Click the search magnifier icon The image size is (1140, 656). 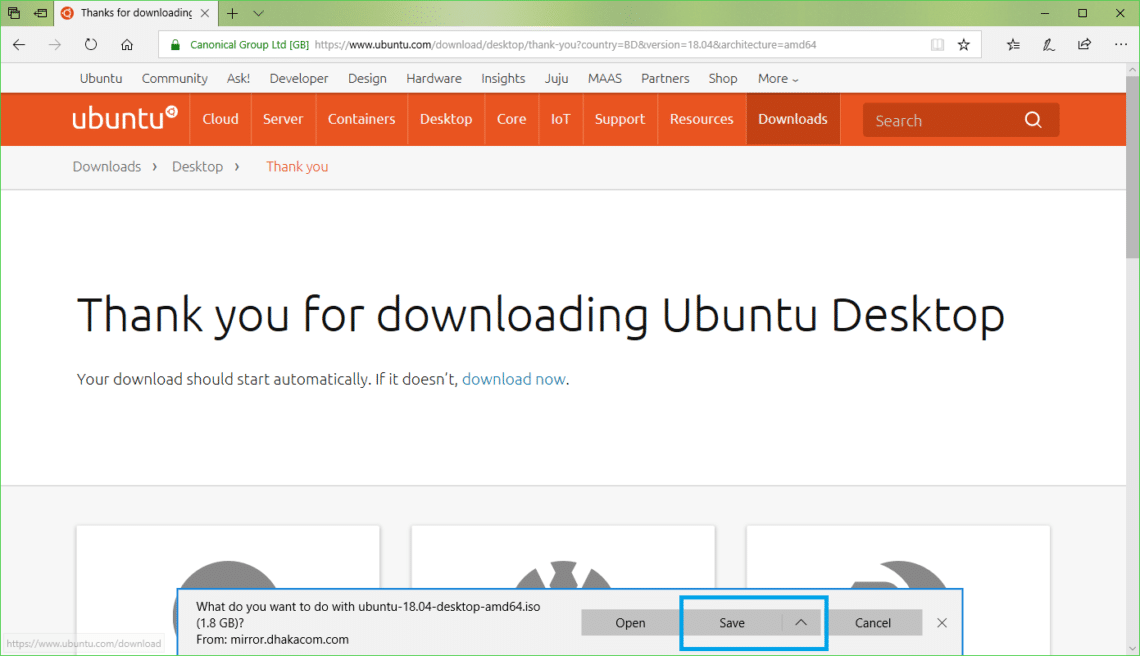point(1033,120)
